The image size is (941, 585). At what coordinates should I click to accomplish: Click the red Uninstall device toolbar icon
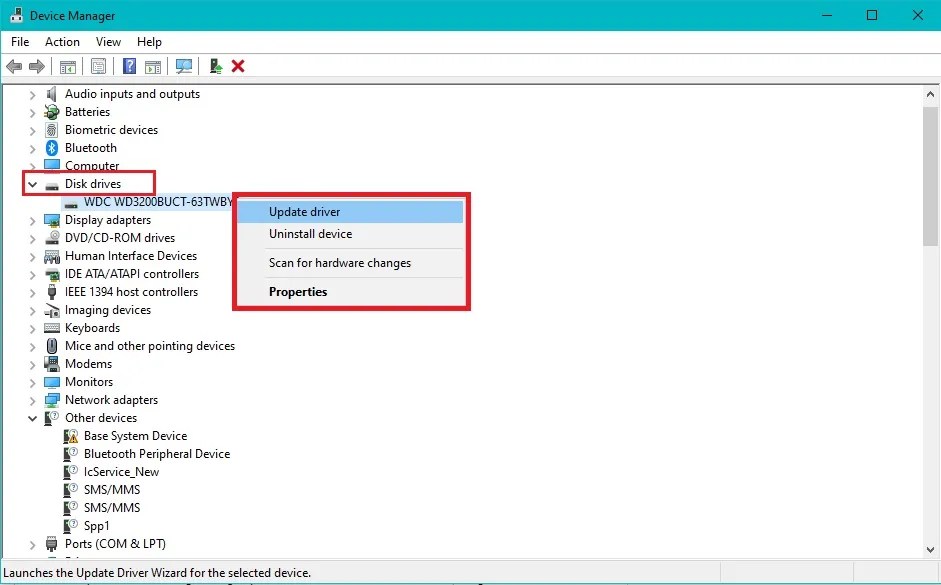(238, 66)
